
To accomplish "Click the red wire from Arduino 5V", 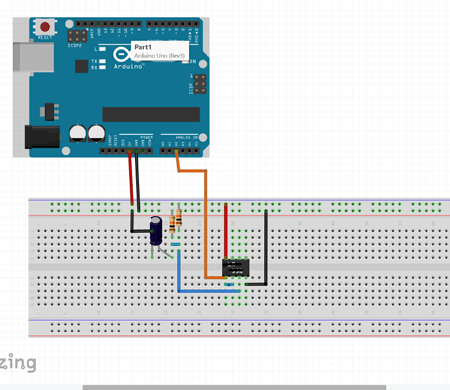I will click(131, 177).
